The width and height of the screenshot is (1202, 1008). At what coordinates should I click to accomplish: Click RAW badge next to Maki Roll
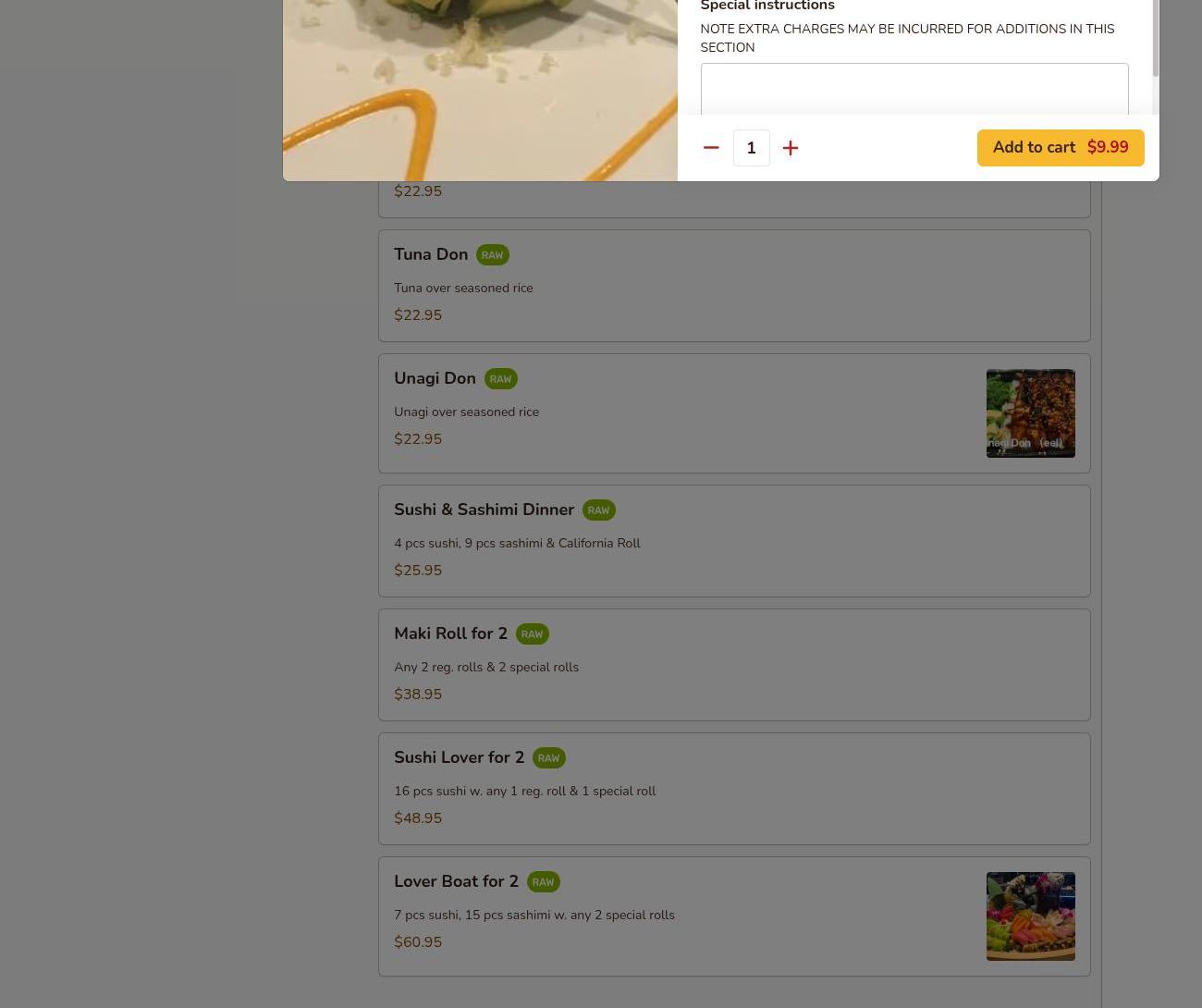coord(532,634)
